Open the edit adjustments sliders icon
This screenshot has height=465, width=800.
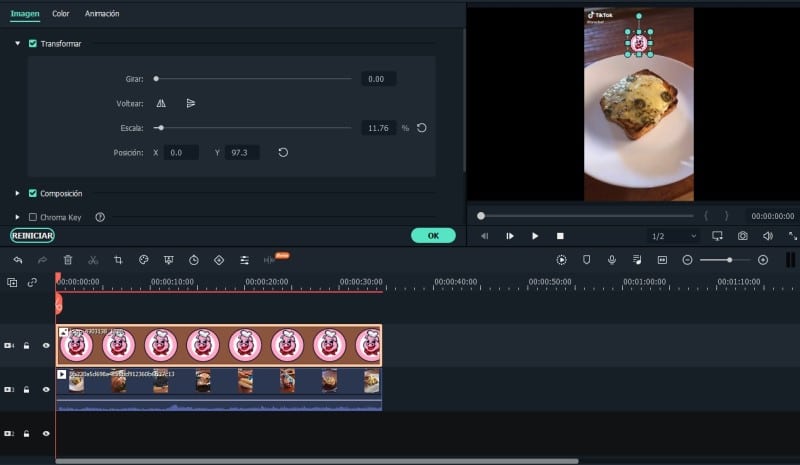point(244,260)
